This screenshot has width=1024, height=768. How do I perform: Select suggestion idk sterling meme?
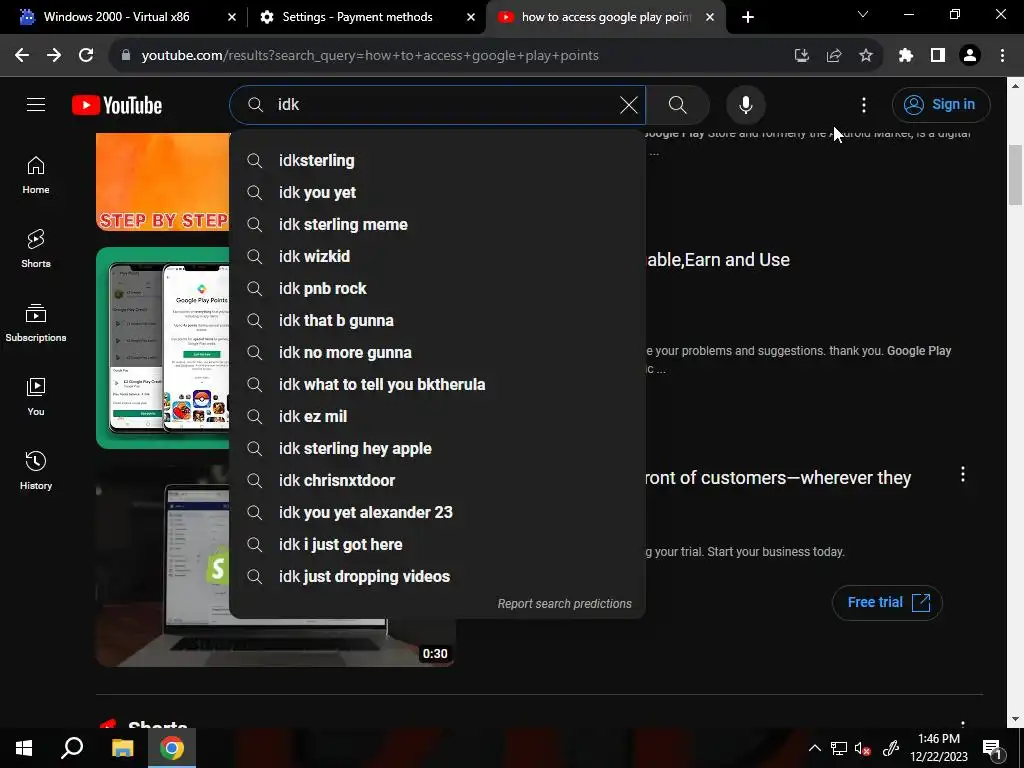tap(438, 225)
